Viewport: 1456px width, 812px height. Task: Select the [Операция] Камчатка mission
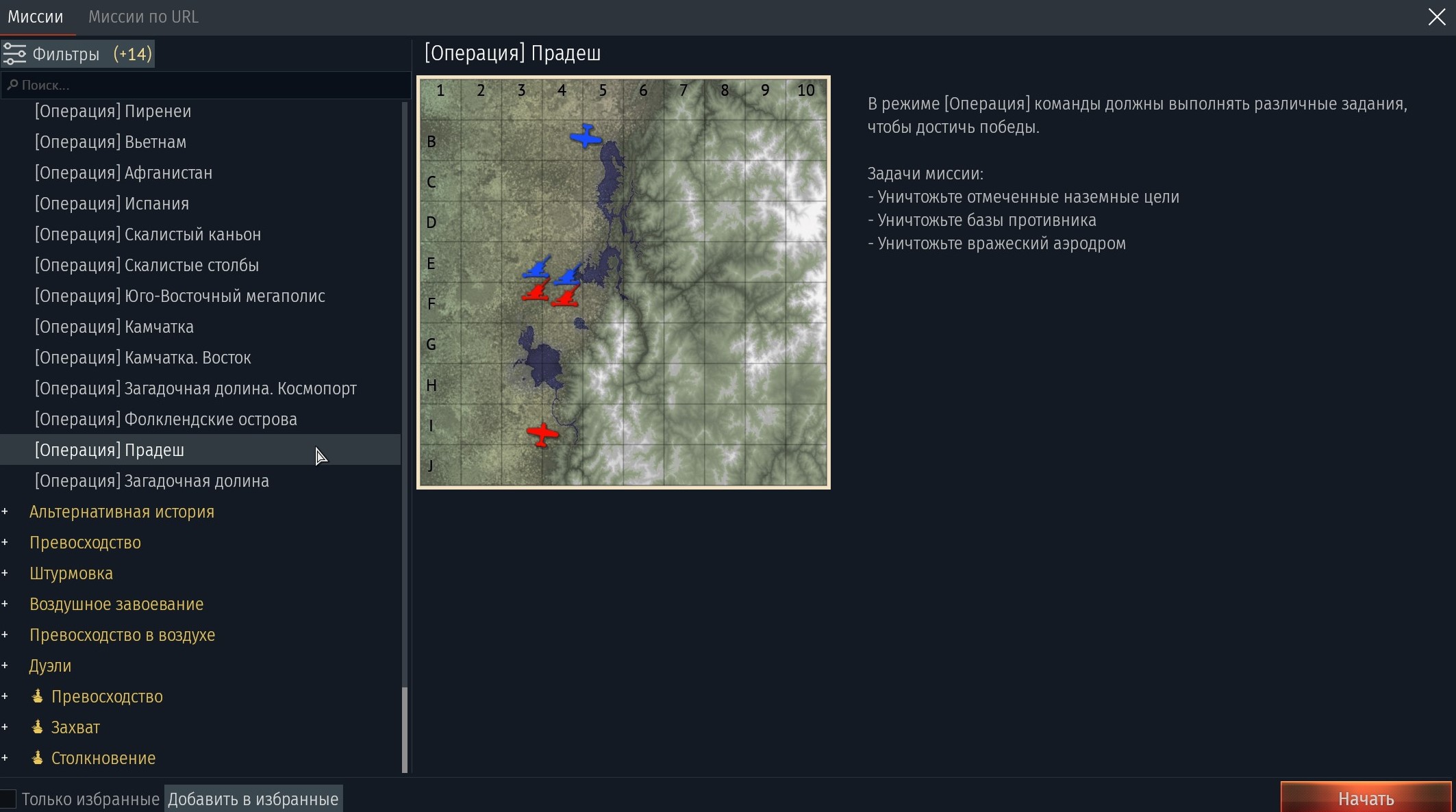pos(114,327)
